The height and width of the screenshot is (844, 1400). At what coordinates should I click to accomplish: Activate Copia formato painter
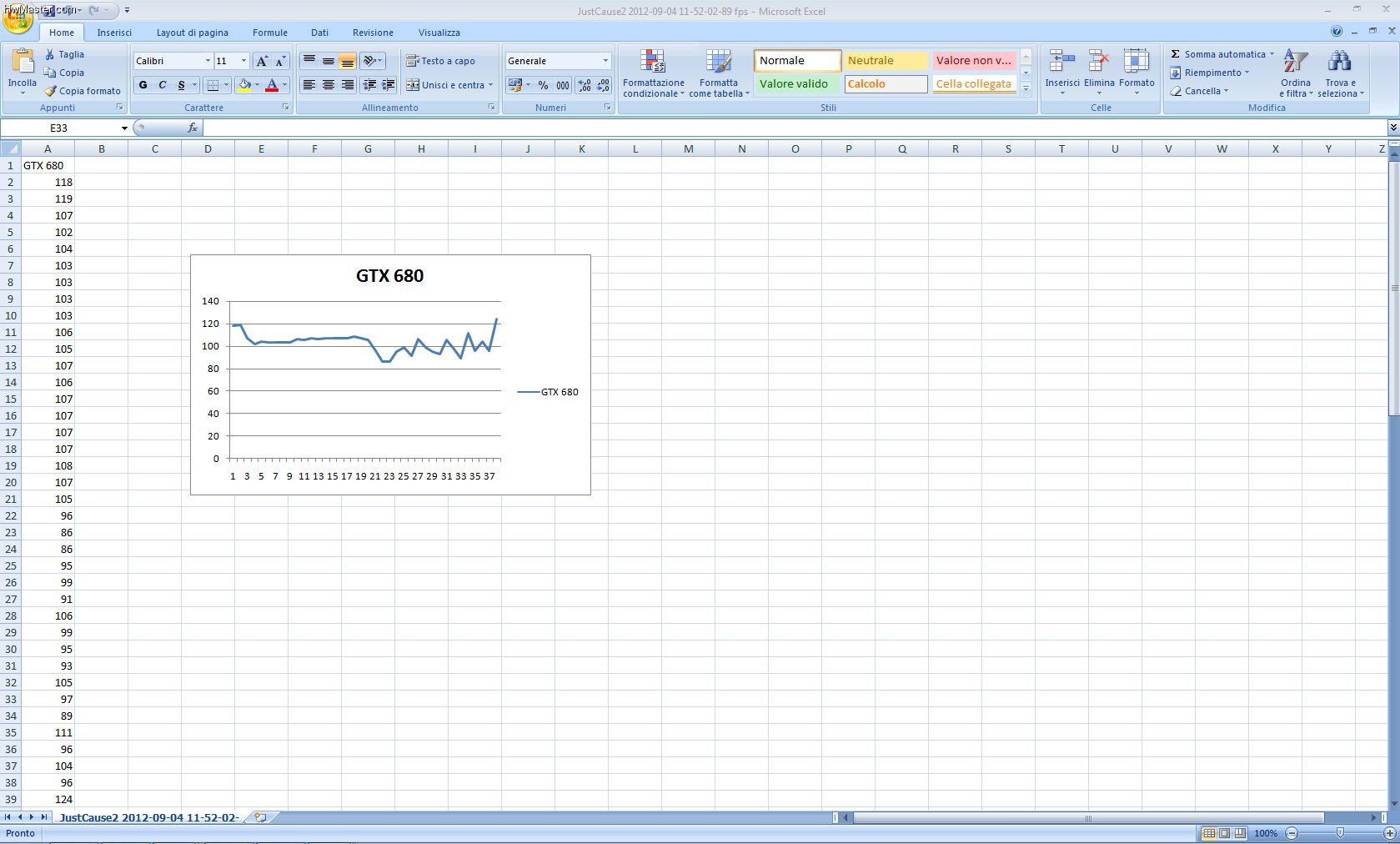coord(83,91)
